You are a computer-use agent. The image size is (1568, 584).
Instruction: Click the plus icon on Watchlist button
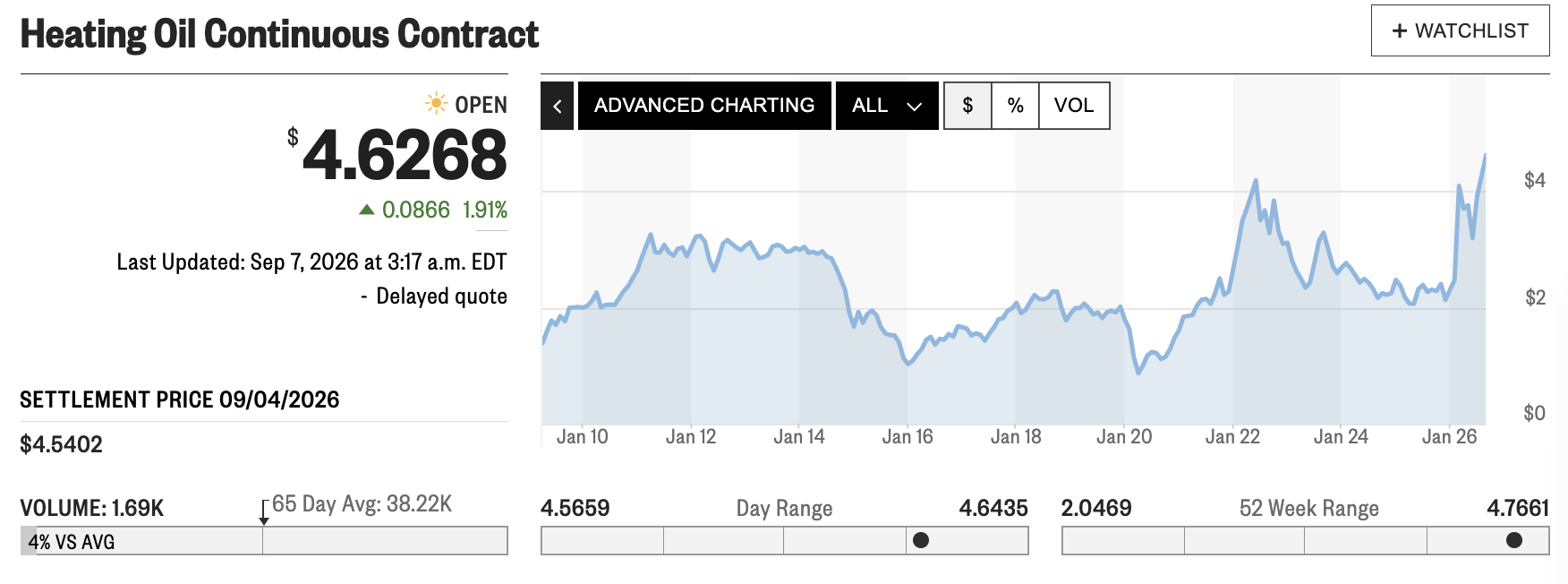click(1400, 31)
